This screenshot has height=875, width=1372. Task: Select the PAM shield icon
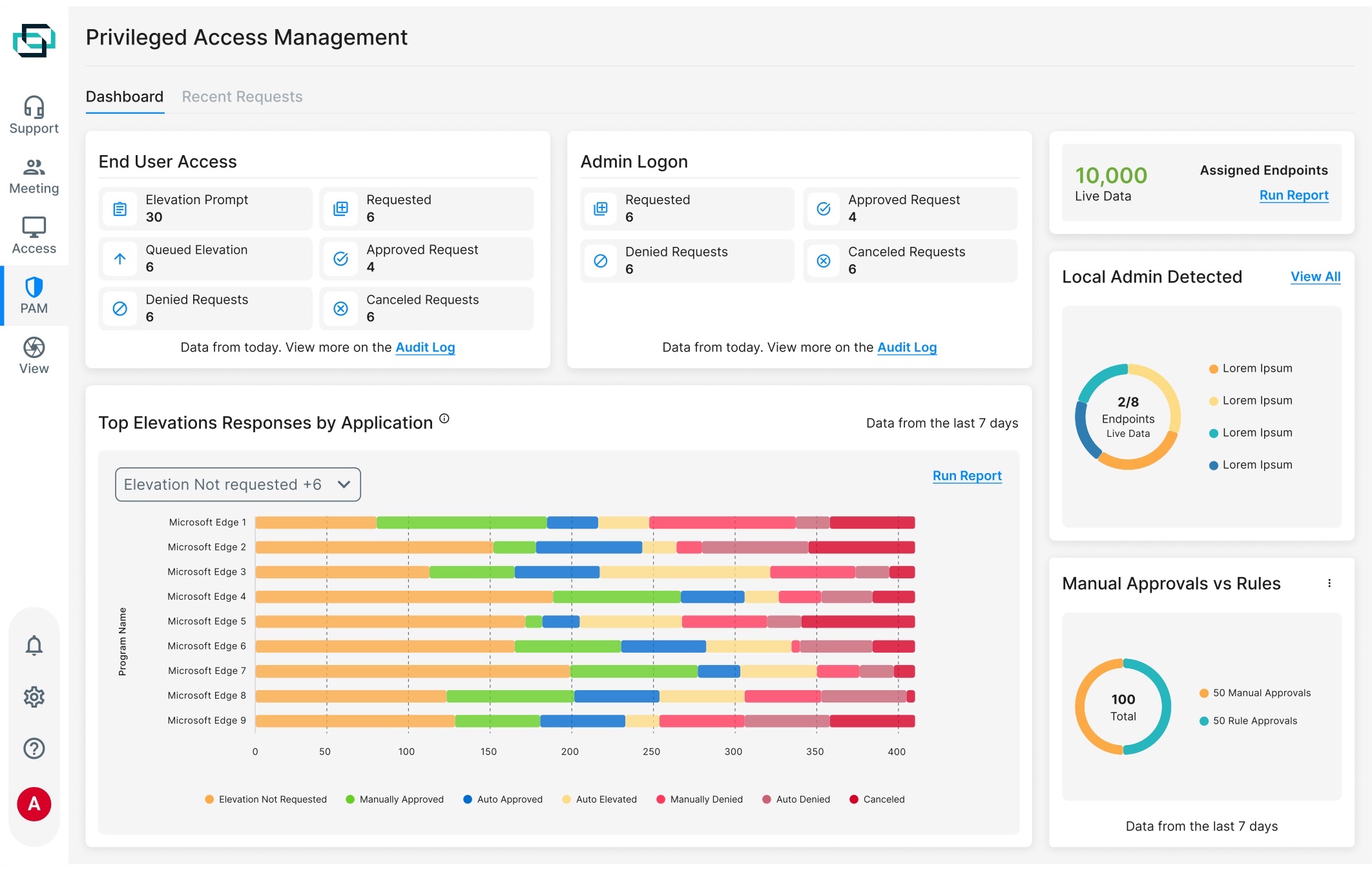tap(34, 288)
